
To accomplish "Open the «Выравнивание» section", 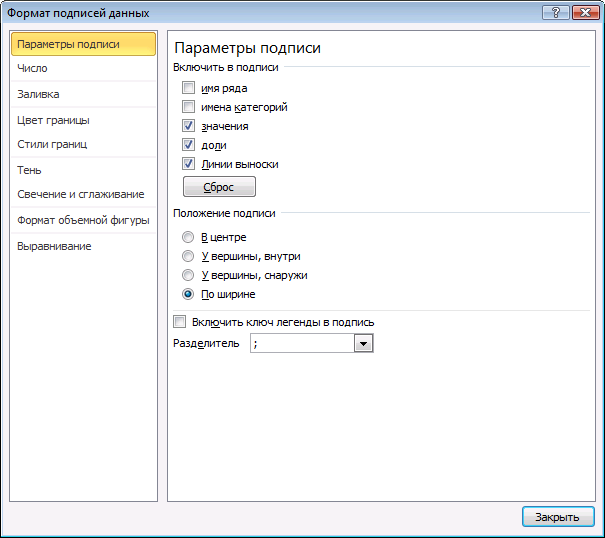I will 83,246.
